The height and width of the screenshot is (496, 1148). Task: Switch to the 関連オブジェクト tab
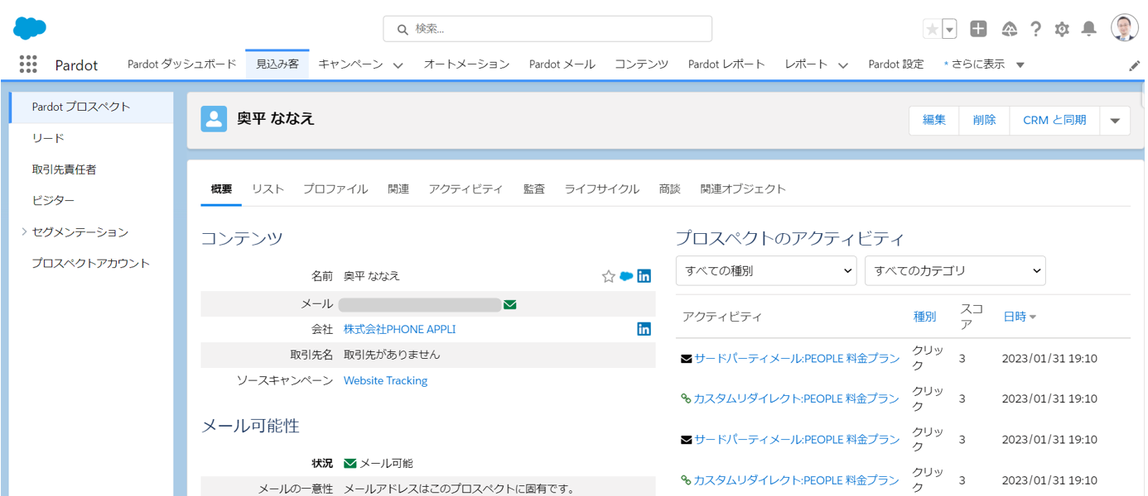click(x=743, y=188)
